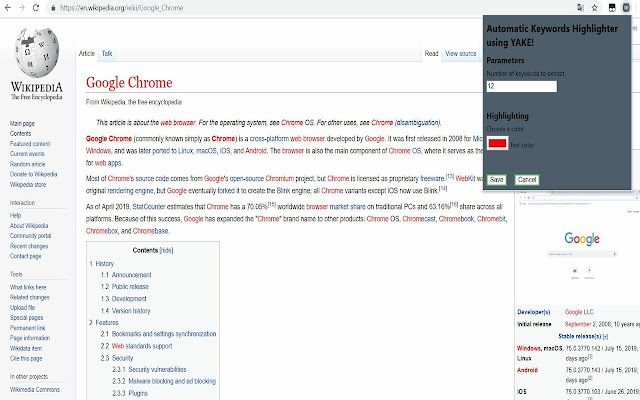Screen dimensions: 640x400
Task: Jump to 2.2 Web standards support
Action: coord(136,346)
